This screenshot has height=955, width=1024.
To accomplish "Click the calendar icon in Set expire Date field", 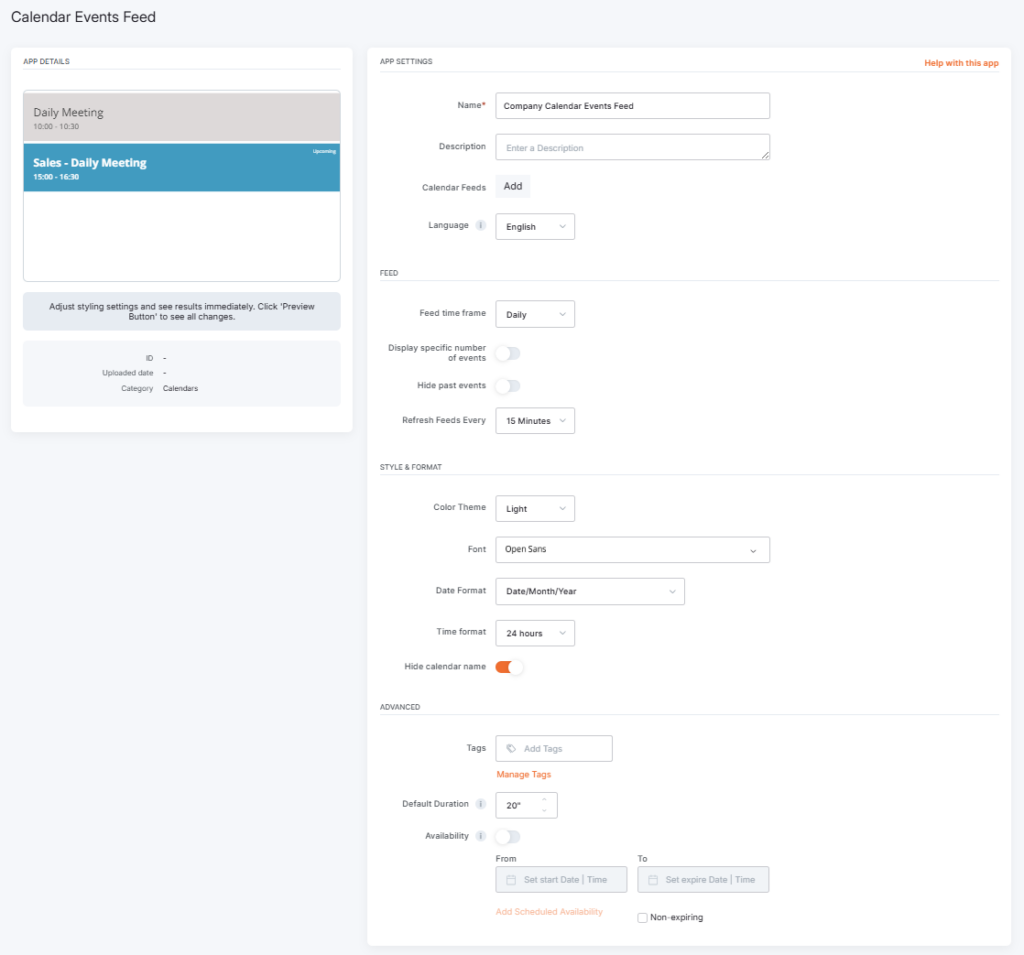I will [651, 879].
